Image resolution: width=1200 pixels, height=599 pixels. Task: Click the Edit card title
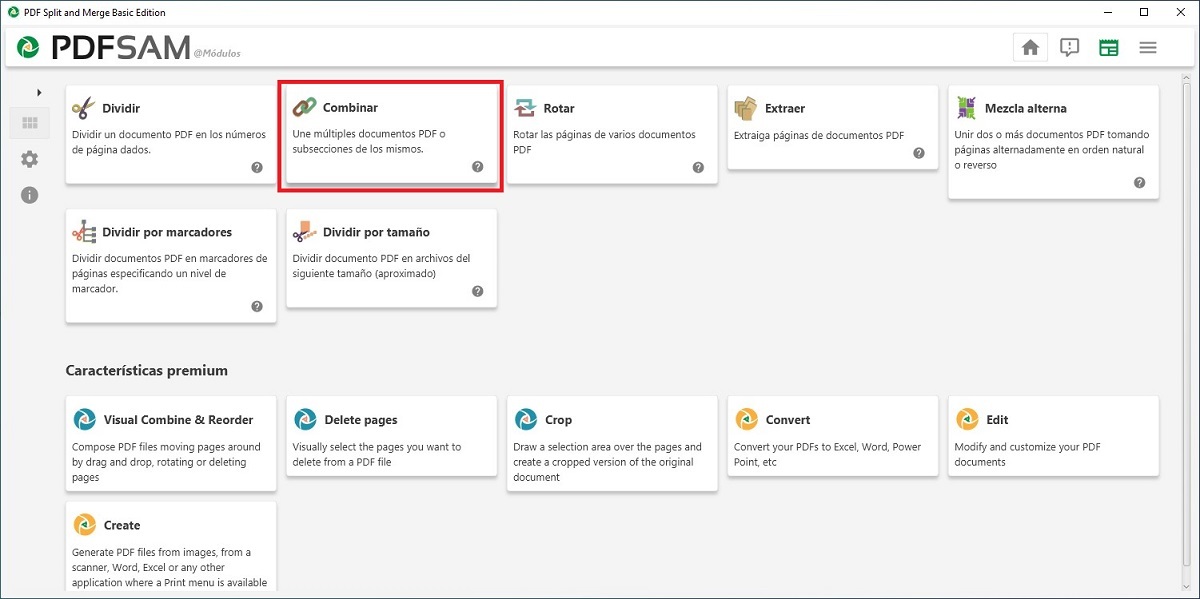pos(997,420)
